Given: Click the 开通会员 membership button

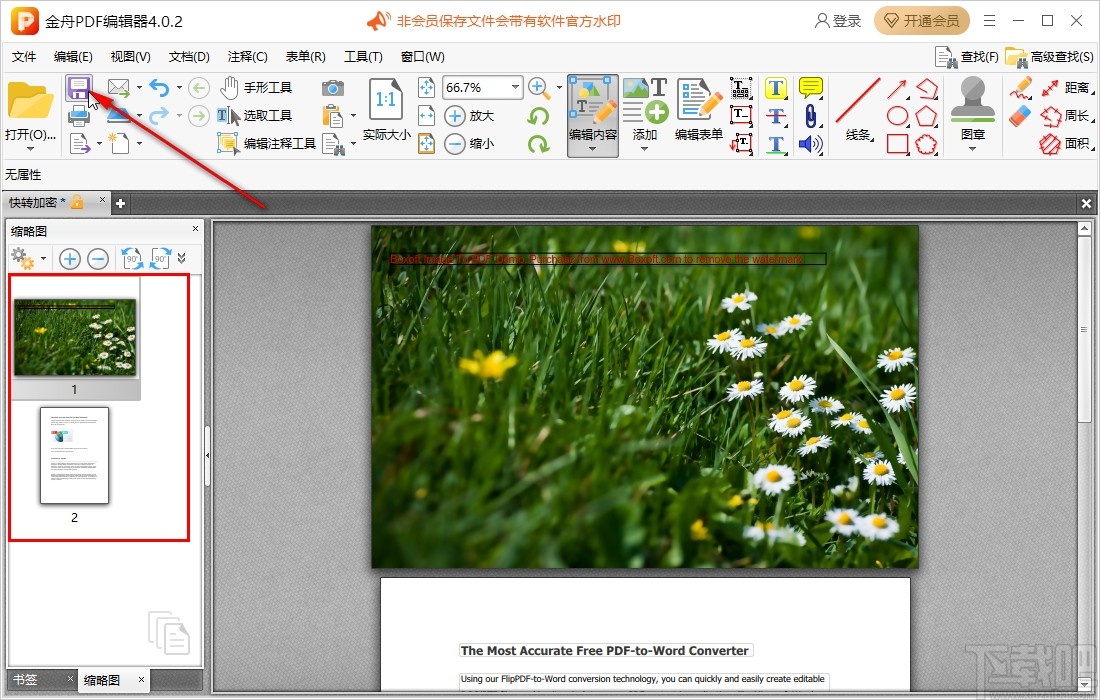Looking at the screenshot, I should click(x=922, y=21).
